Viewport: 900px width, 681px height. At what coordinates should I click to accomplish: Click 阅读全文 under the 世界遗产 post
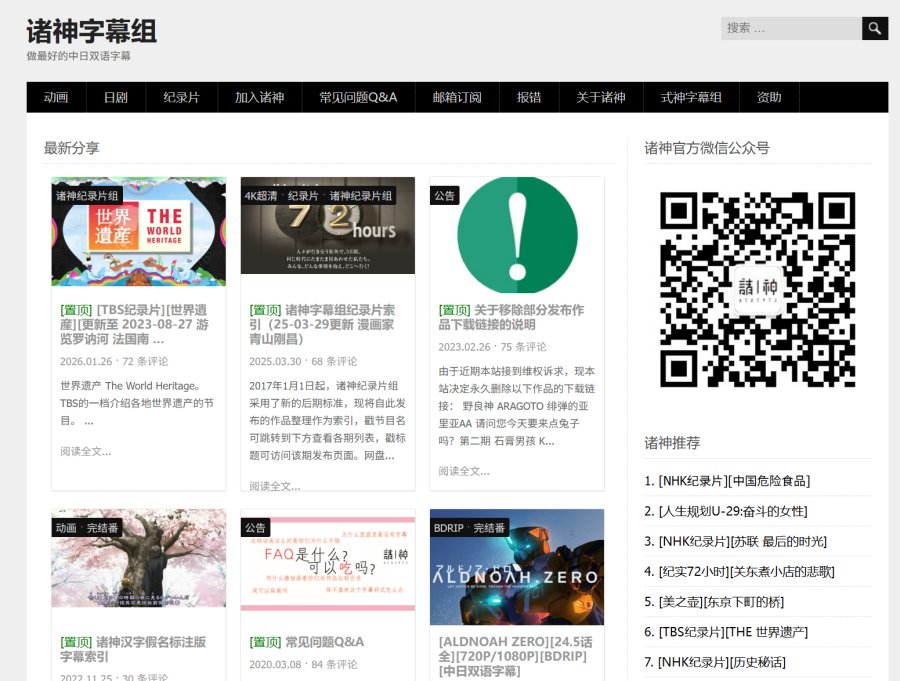coord(85,451)
